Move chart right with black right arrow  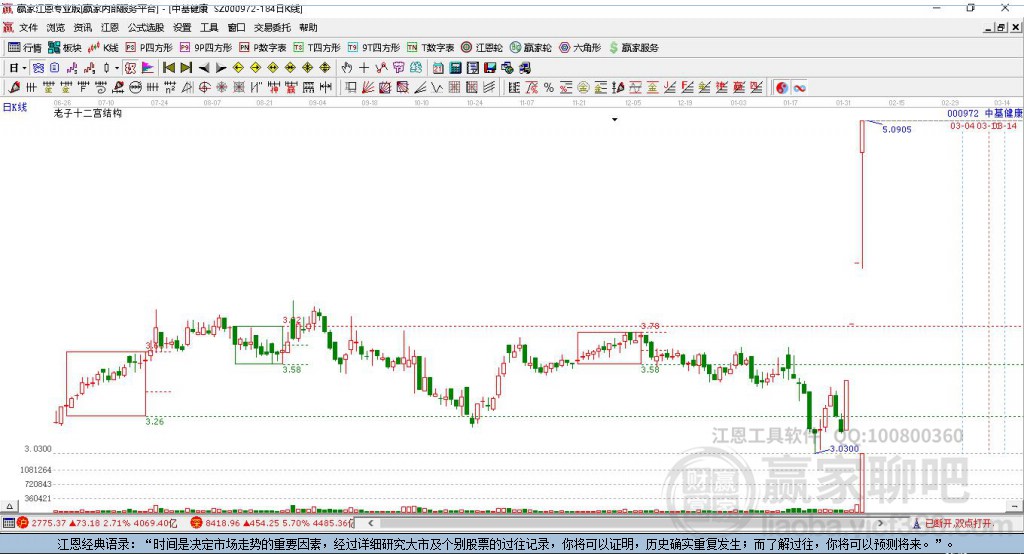221,68
